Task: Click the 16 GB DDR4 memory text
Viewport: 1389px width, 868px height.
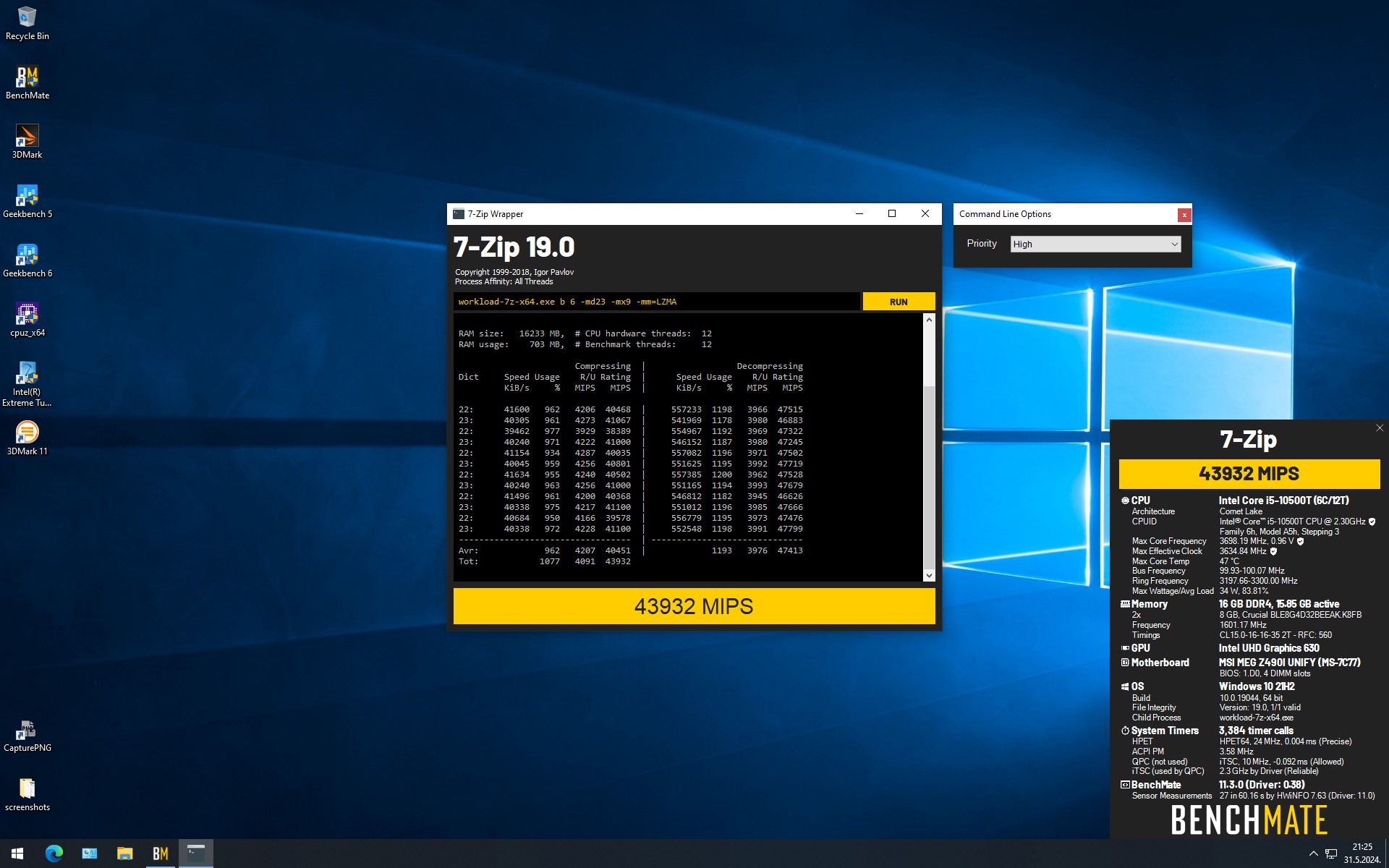Action: (x=1278, y=604)
